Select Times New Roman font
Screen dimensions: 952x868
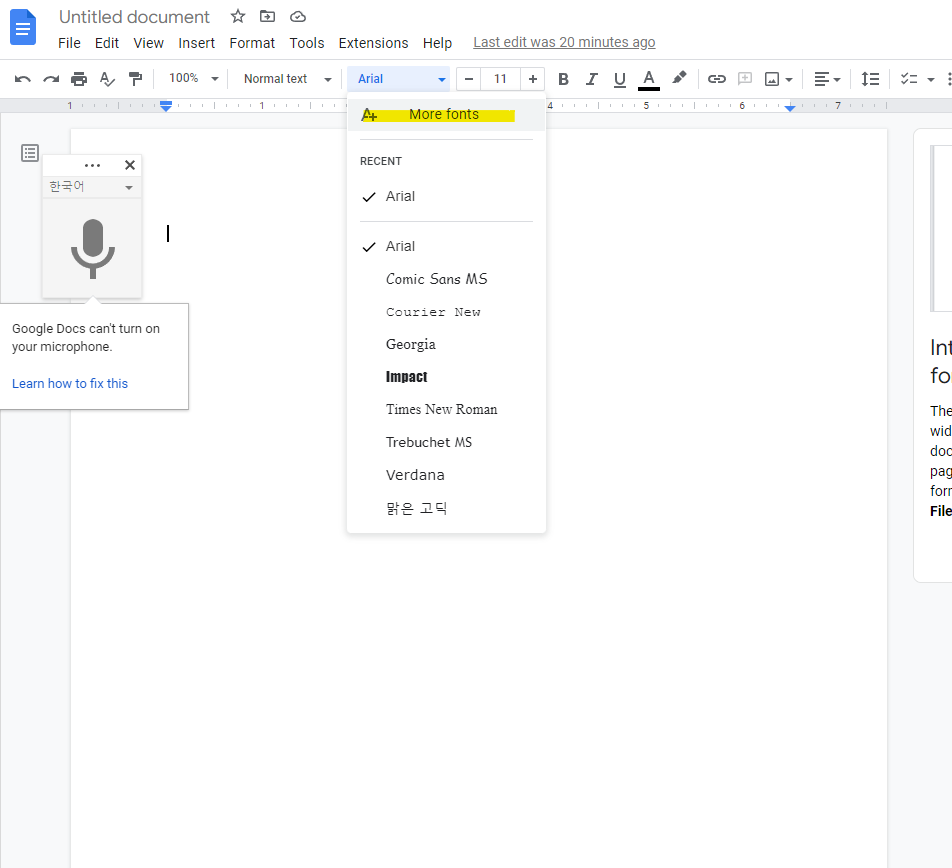[446, 410]
